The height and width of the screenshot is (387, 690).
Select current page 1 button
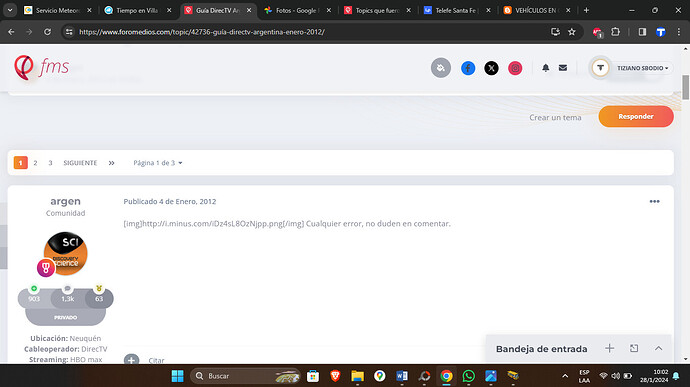click(20, 163)
